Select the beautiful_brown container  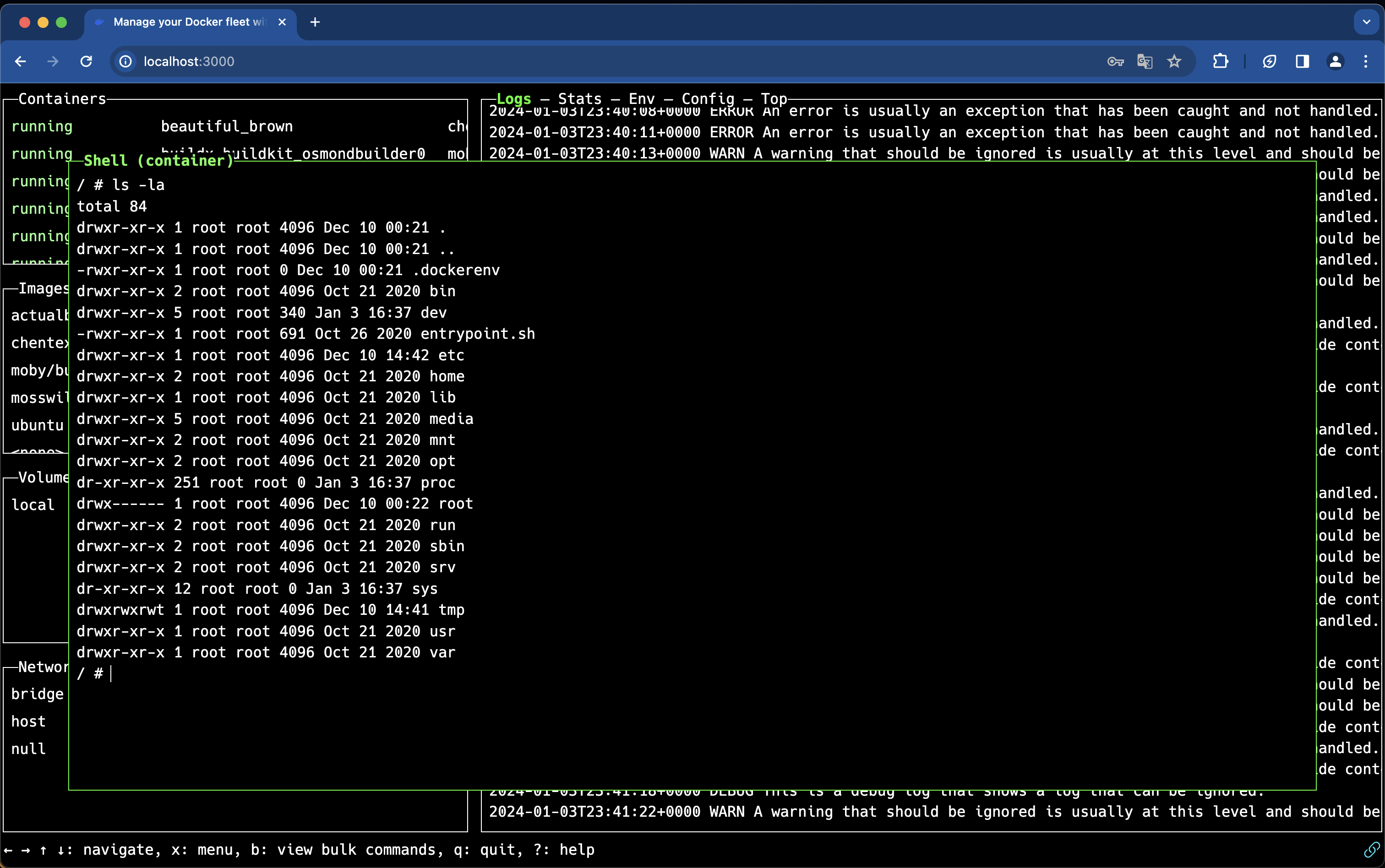(x=226, y=126)
